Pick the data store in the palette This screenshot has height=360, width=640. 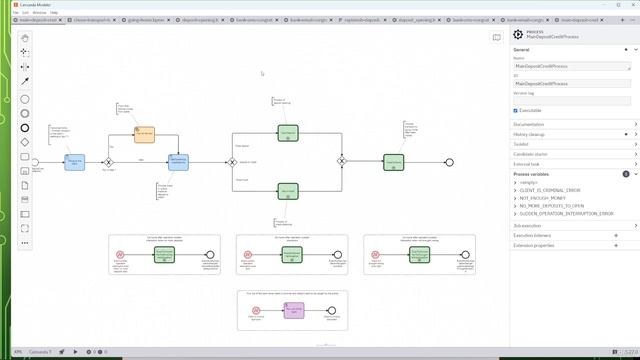[x=25, y=200]
